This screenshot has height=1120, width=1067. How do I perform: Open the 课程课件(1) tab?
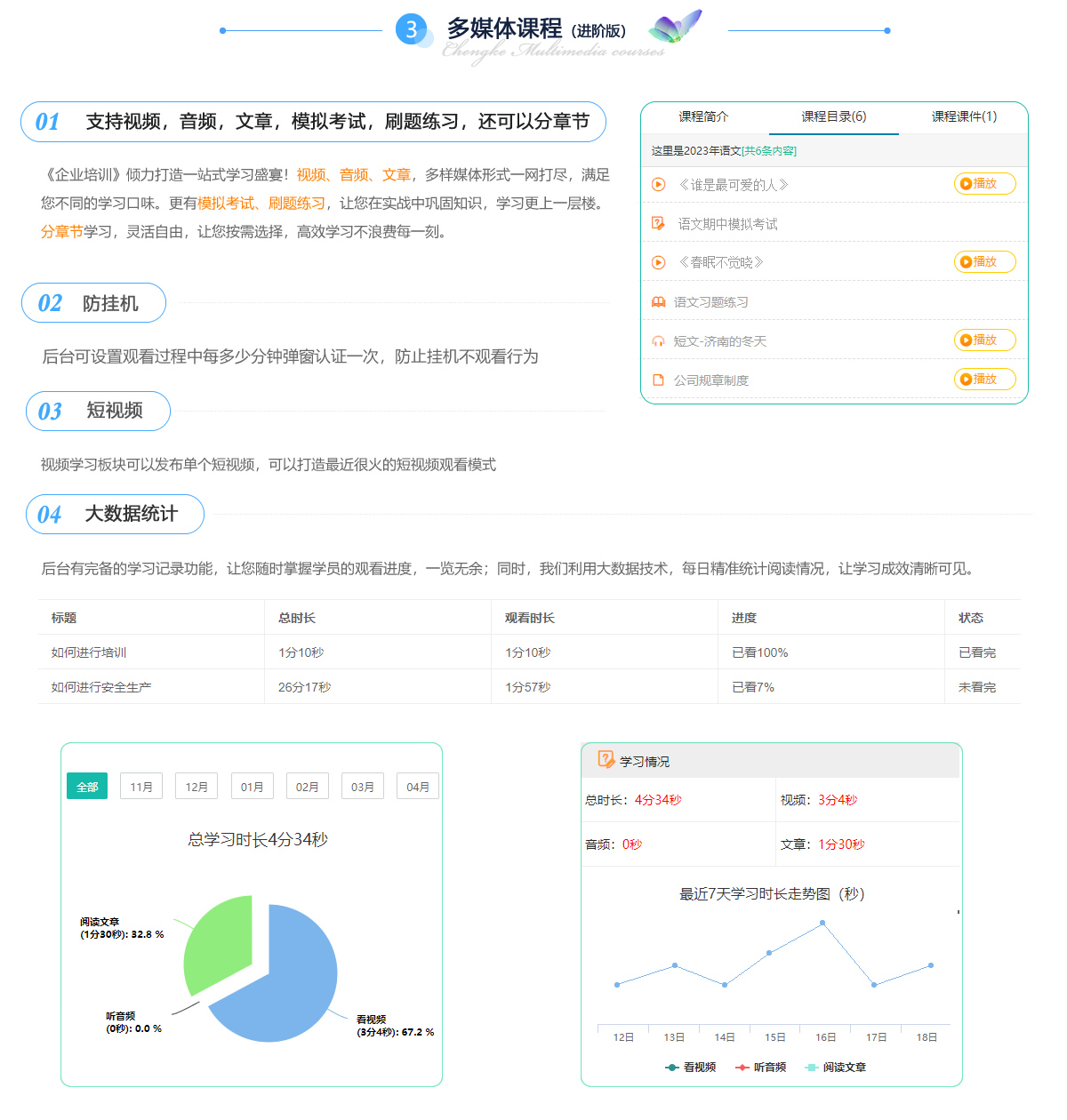click(x=964, y=116)
